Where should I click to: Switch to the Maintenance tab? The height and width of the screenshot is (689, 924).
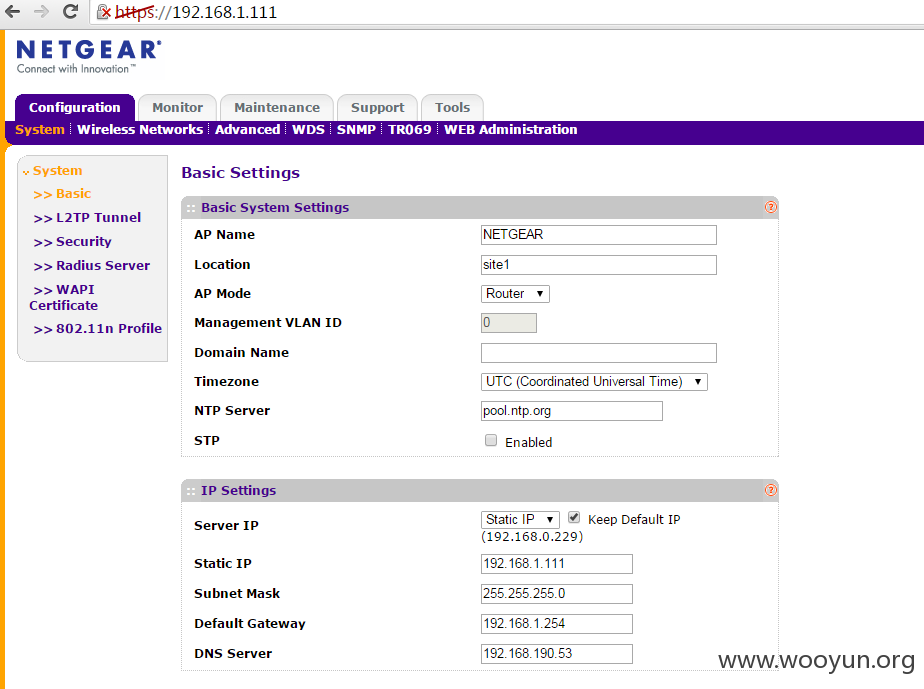(x=277, y=108)
